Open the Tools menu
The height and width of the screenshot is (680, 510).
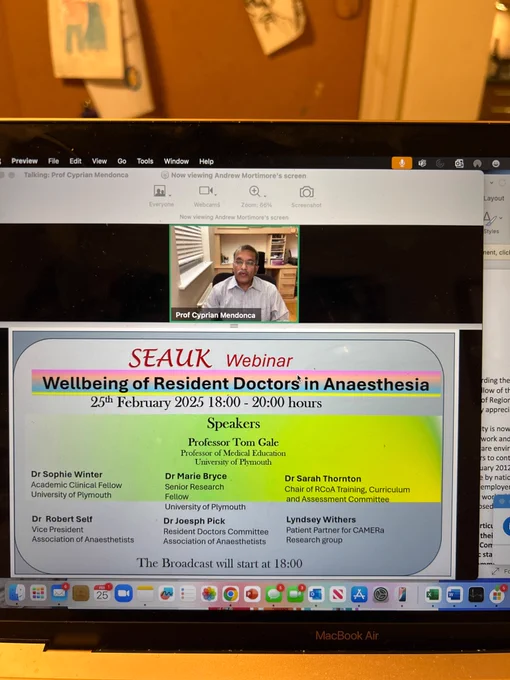pyautogui.click(x=145, y=161)
